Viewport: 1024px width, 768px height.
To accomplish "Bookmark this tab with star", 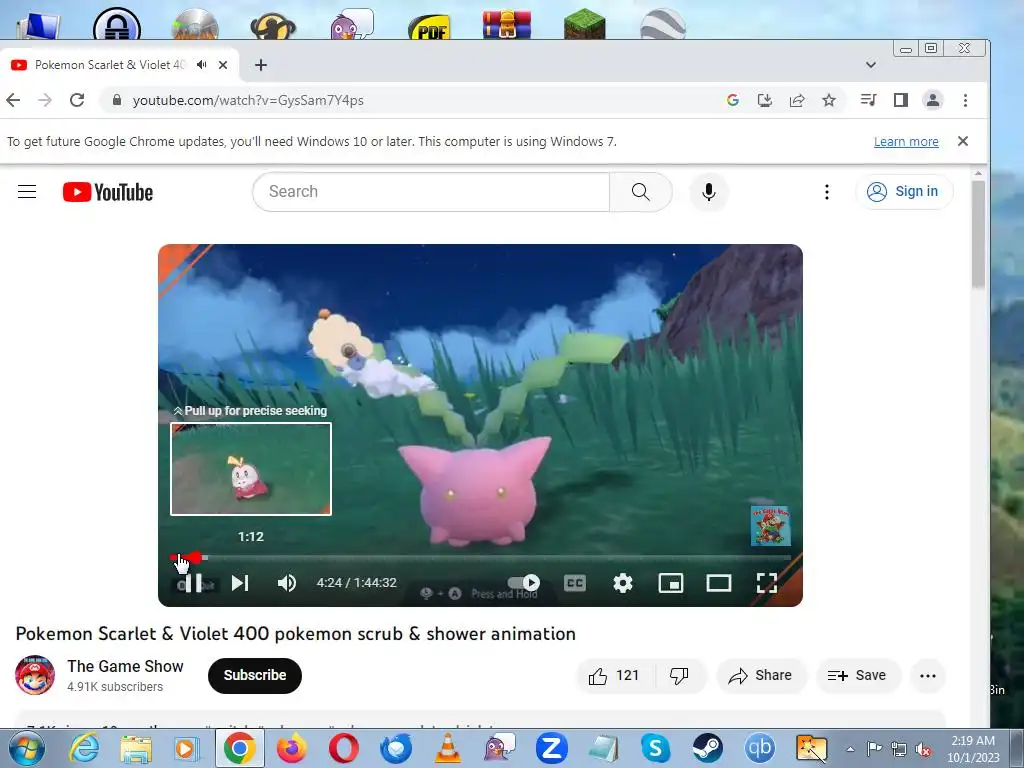I will [x=829, y=100].
